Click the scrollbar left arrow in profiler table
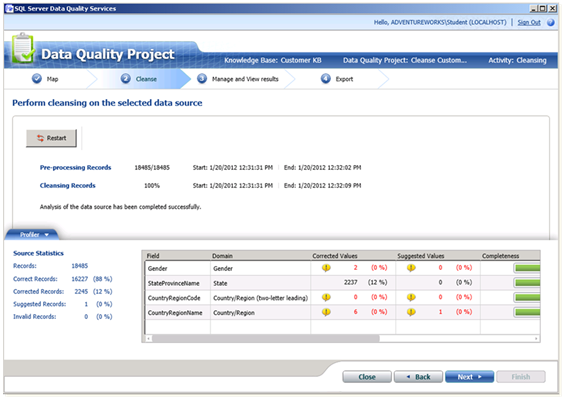Screen dimensions: 562x399 (149, 338)
